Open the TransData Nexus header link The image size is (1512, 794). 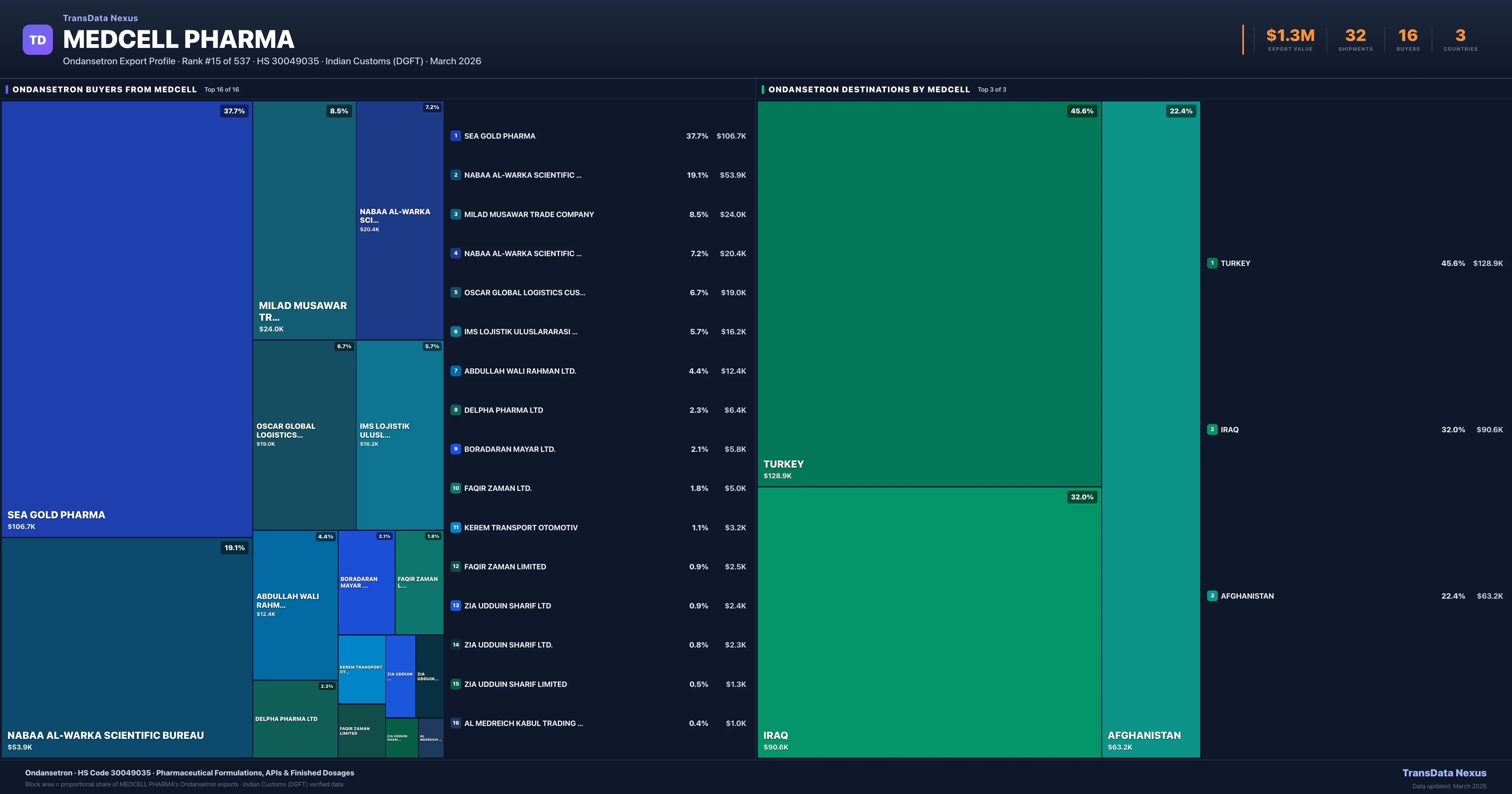pos(100,18)
